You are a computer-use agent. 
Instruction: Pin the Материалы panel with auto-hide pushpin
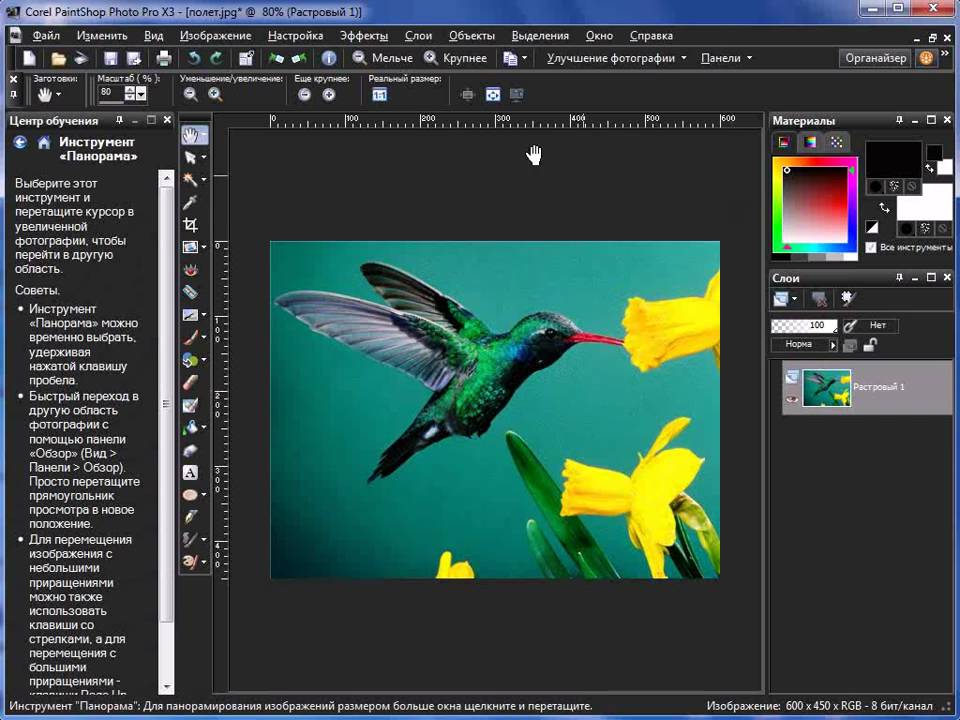(899, 120)
